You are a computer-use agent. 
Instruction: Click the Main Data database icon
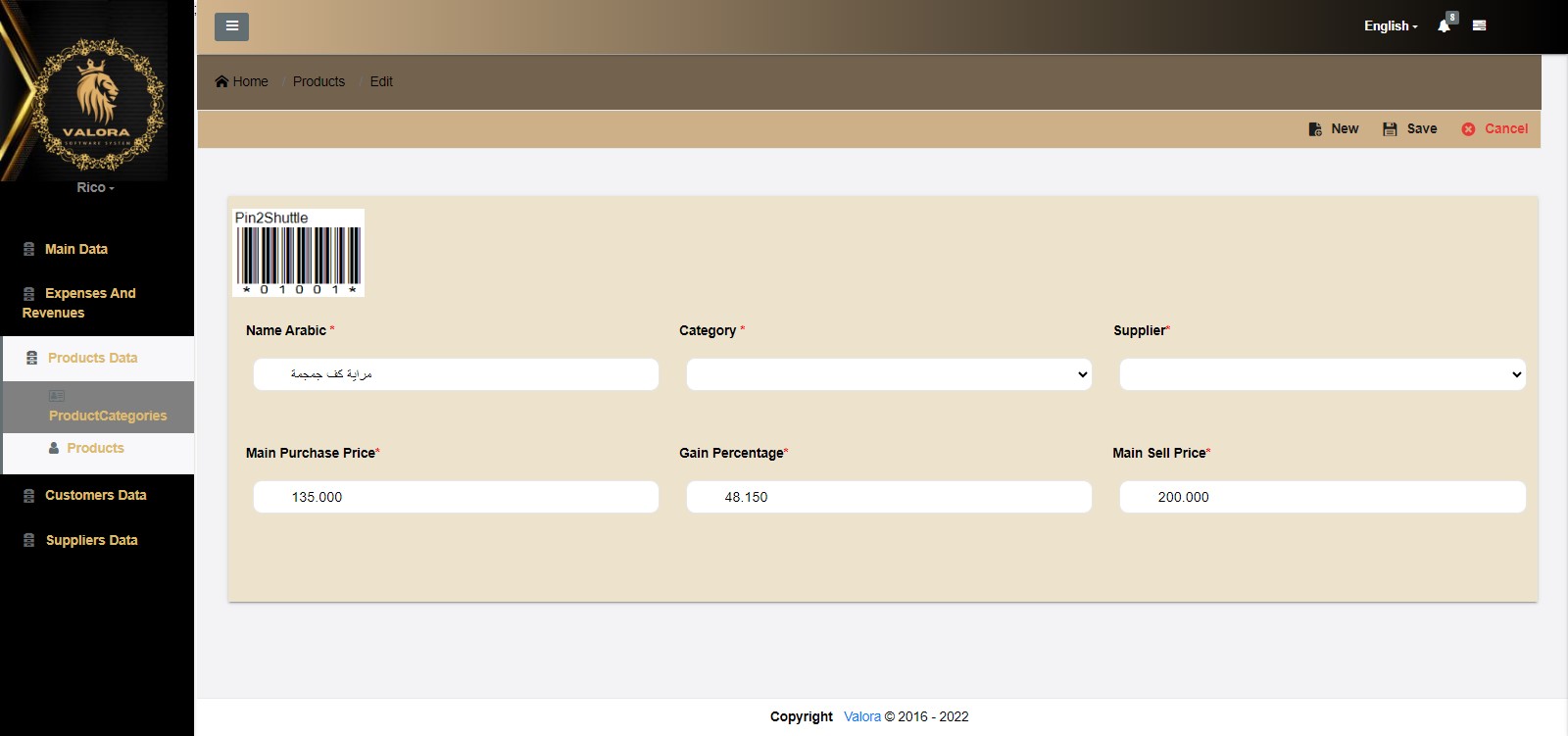28,249
